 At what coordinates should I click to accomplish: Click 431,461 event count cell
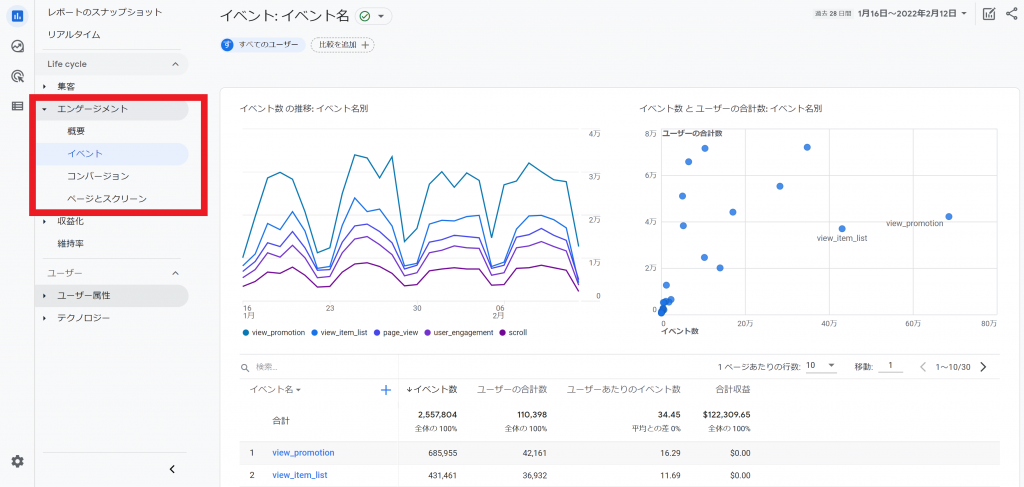point(441,475)
